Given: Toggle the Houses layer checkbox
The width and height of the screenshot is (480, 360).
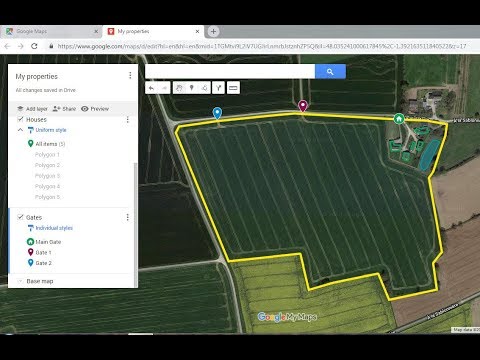Looking at the screenshot, I should pyautogui.click(x=20, y=119).
